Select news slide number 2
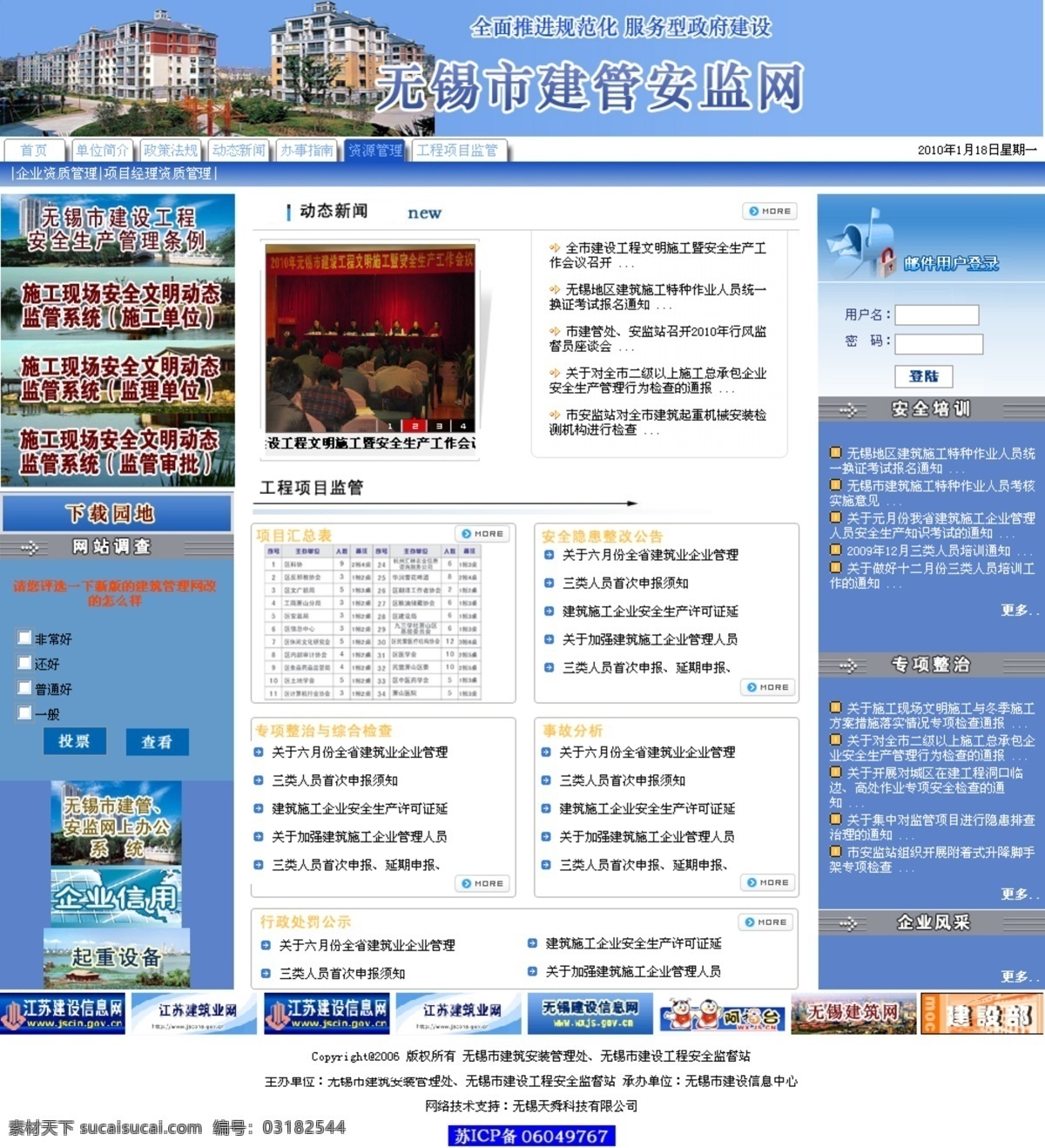The height and width of the screenshot is (1148, 1045). (415, 426)
